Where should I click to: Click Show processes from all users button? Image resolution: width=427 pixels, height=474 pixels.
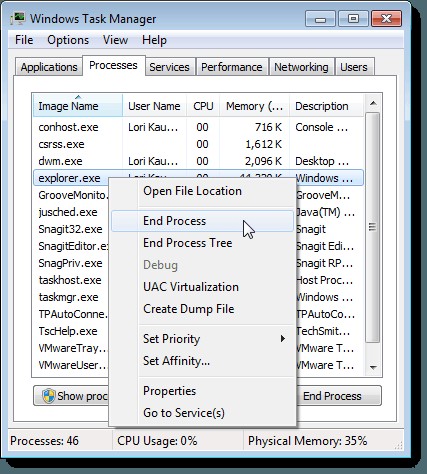coord(71,396)
